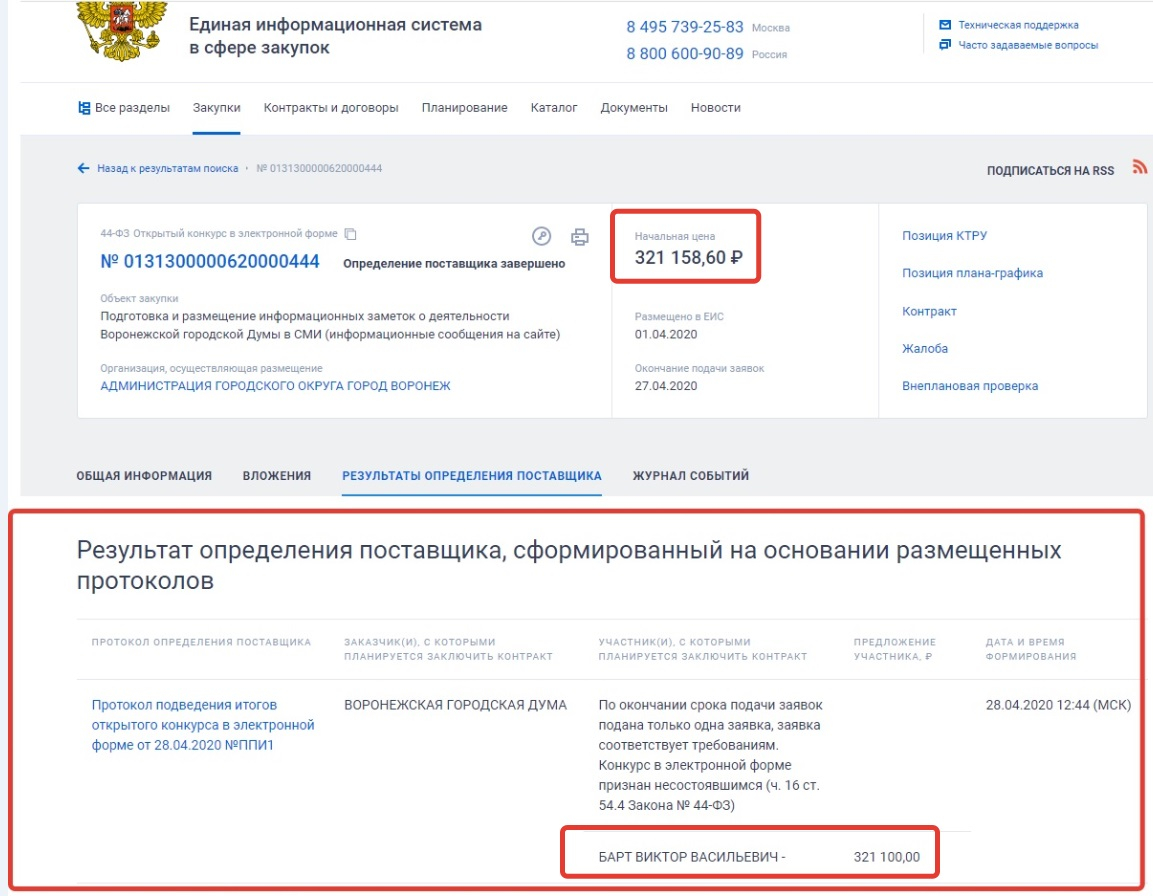Click the ПРЕДЛОЖЕНИЕ УЧАСТНИКА column header
Viewport: 1153px width, 896px height.
click(894, 649)
